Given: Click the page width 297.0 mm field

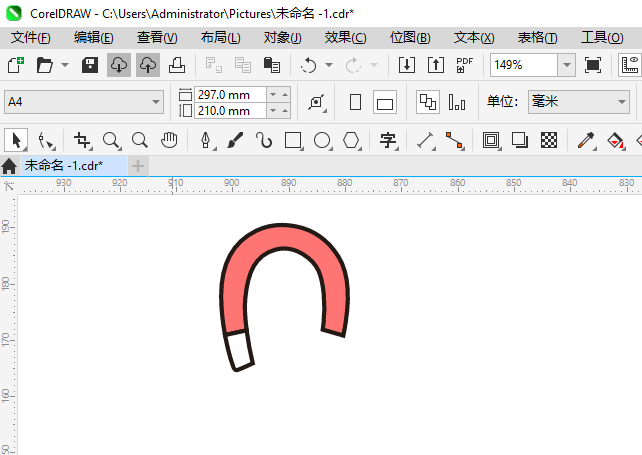Looking at the screenshot, I should [x=231, y=95].
